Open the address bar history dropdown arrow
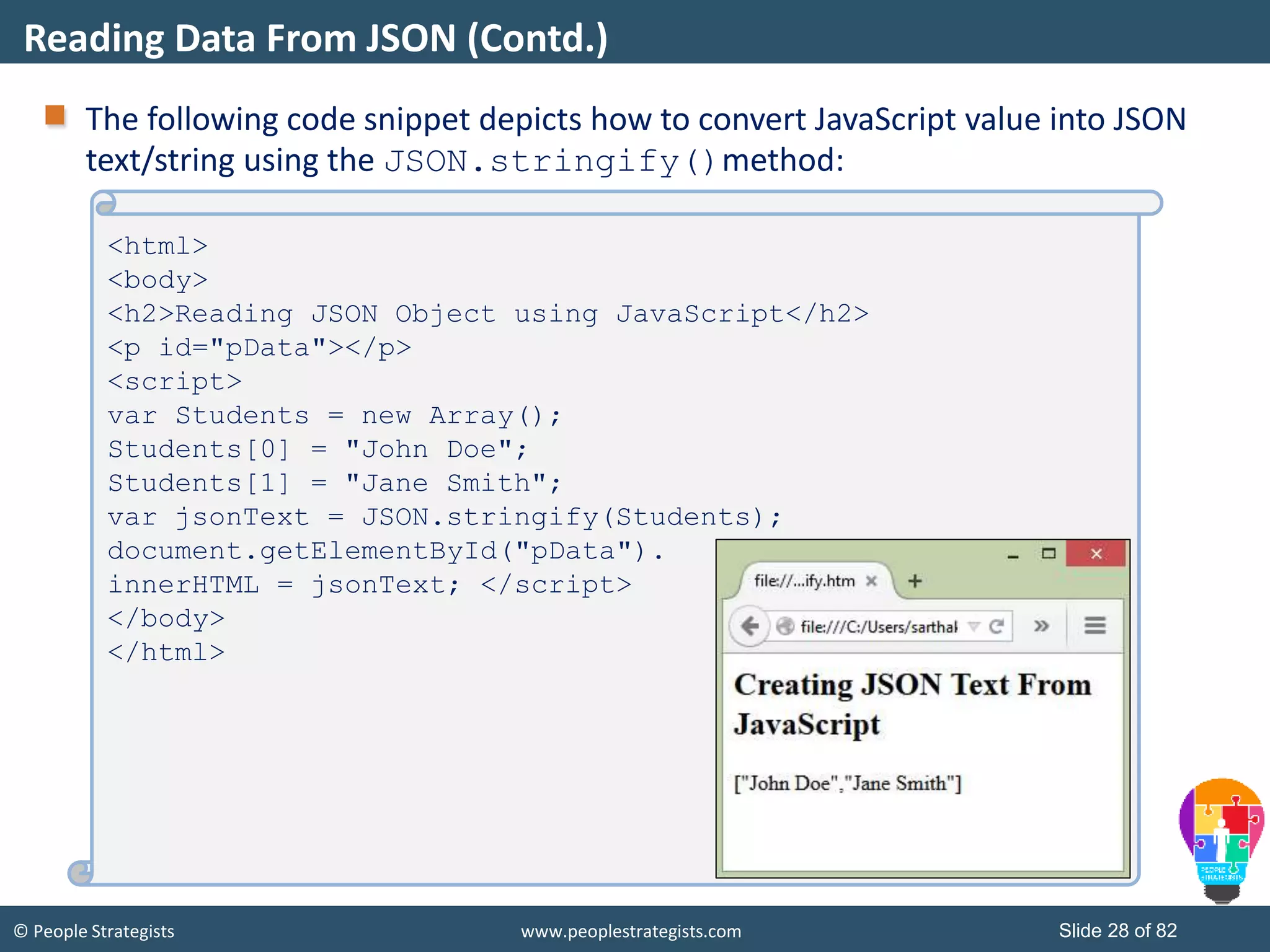 coord(974,627)
